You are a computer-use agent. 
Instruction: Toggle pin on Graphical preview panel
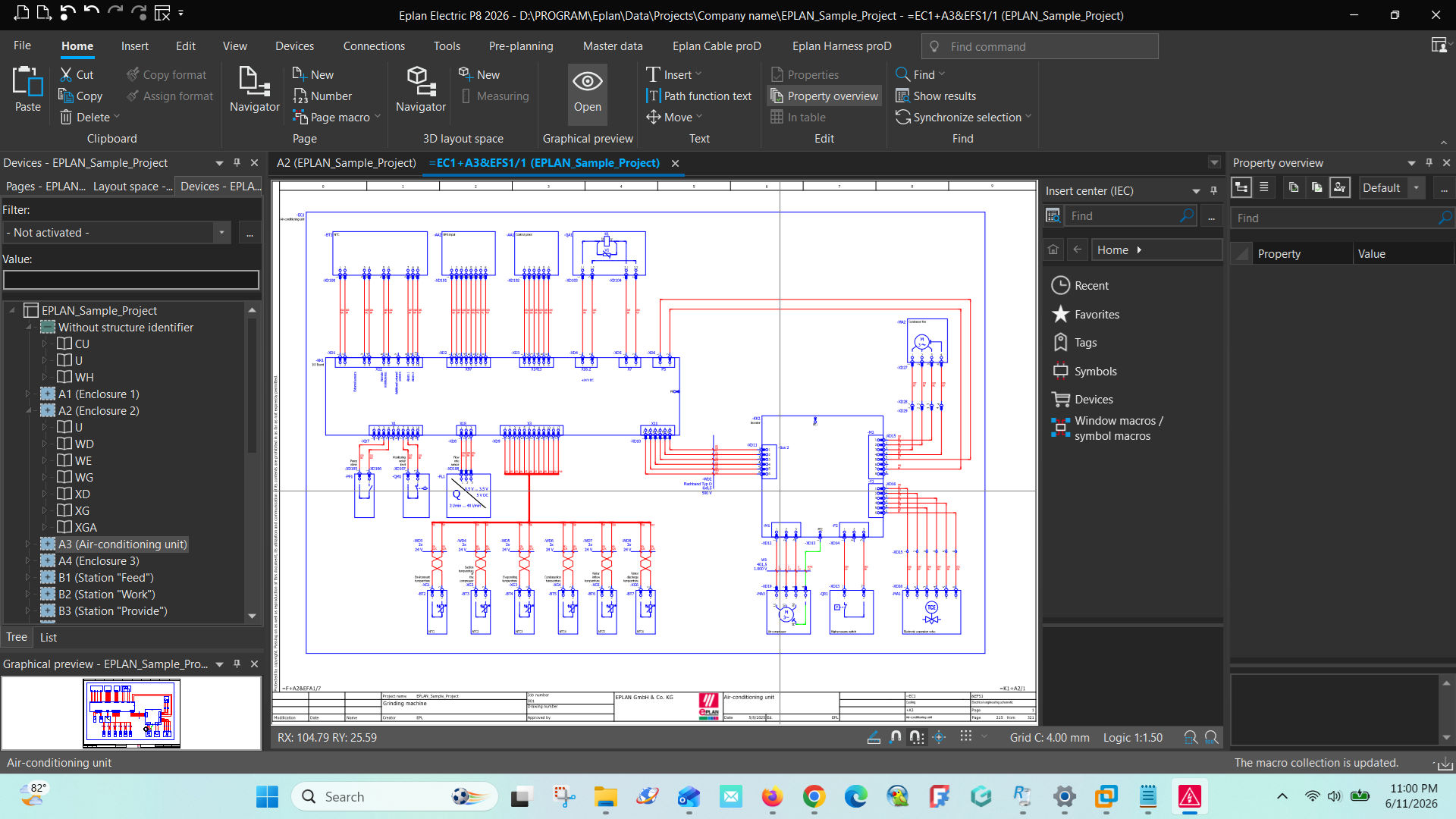pyautogui.click(x=237, y=664)
